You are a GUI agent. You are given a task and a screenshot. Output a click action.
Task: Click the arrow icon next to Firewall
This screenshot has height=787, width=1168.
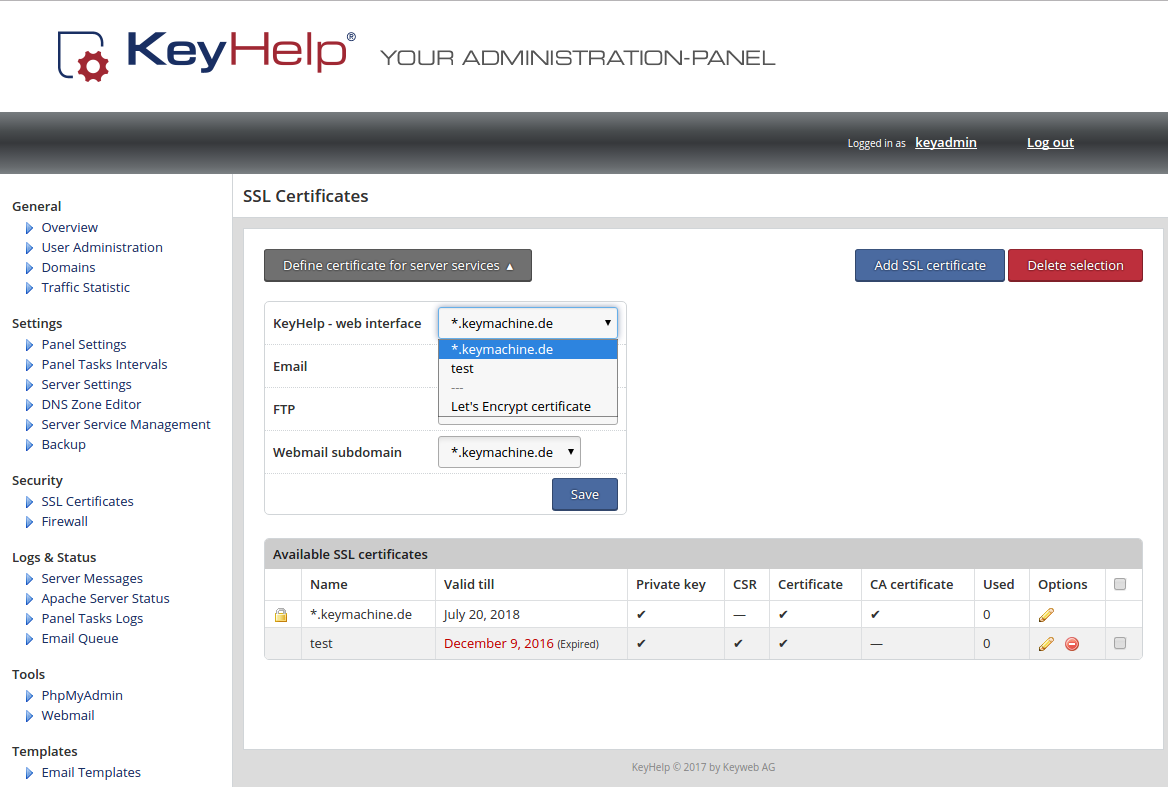point(30,522)
